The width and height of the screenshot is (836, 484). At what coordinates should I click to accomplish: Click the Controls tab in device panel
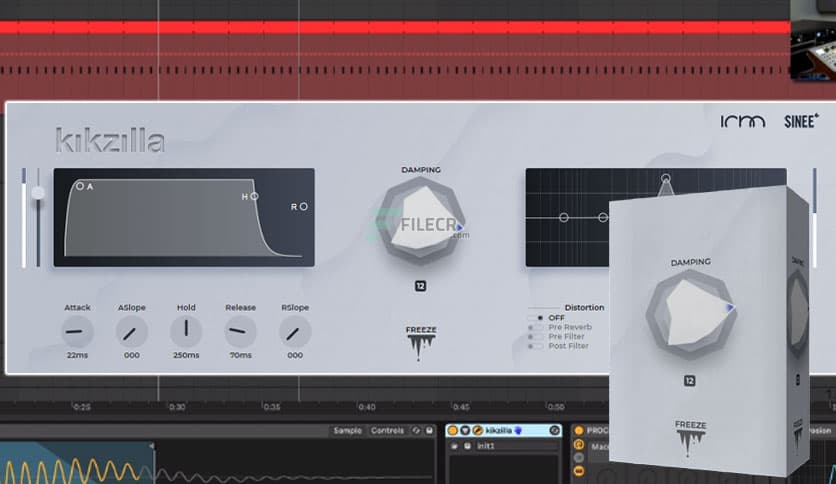pyautogui.click(x=387, y=431)
